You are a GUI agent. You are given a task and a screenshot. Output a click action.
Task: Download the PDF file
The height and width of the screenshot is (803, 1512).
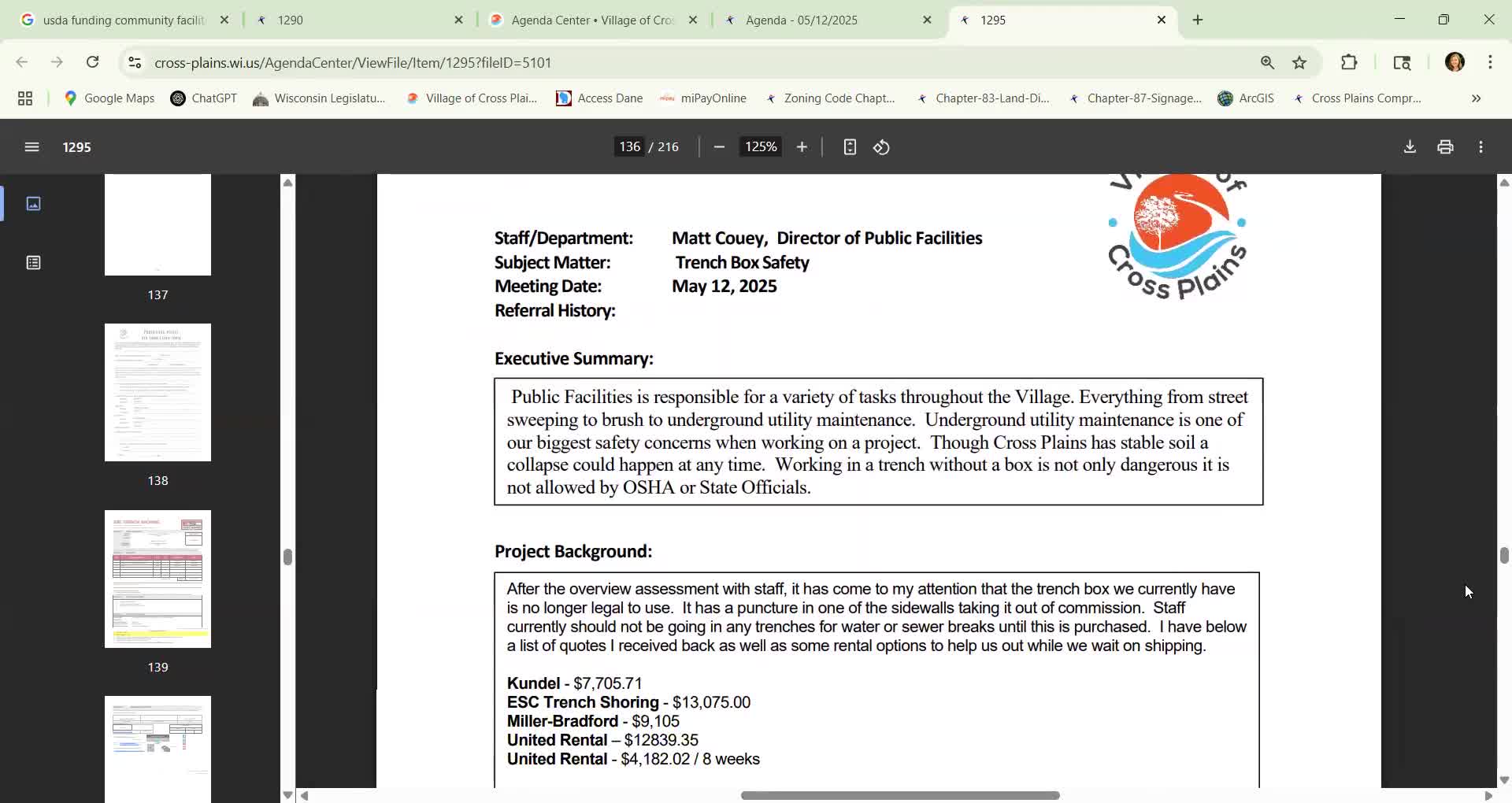1410,147
